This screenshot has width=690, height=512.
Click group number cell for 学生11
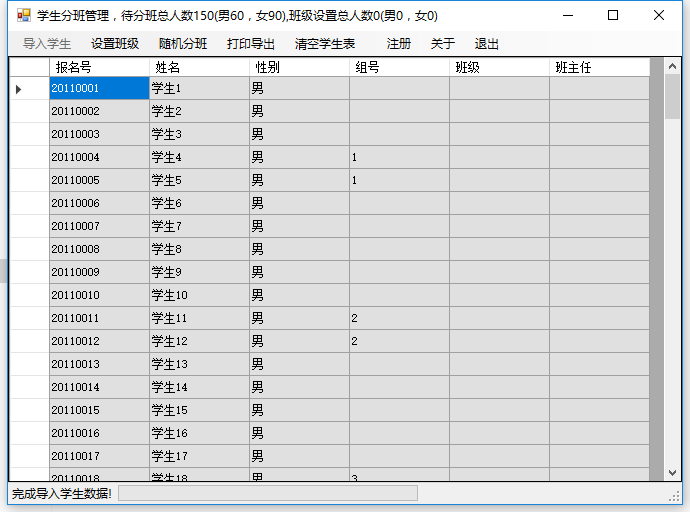click(x=399, y=318)
